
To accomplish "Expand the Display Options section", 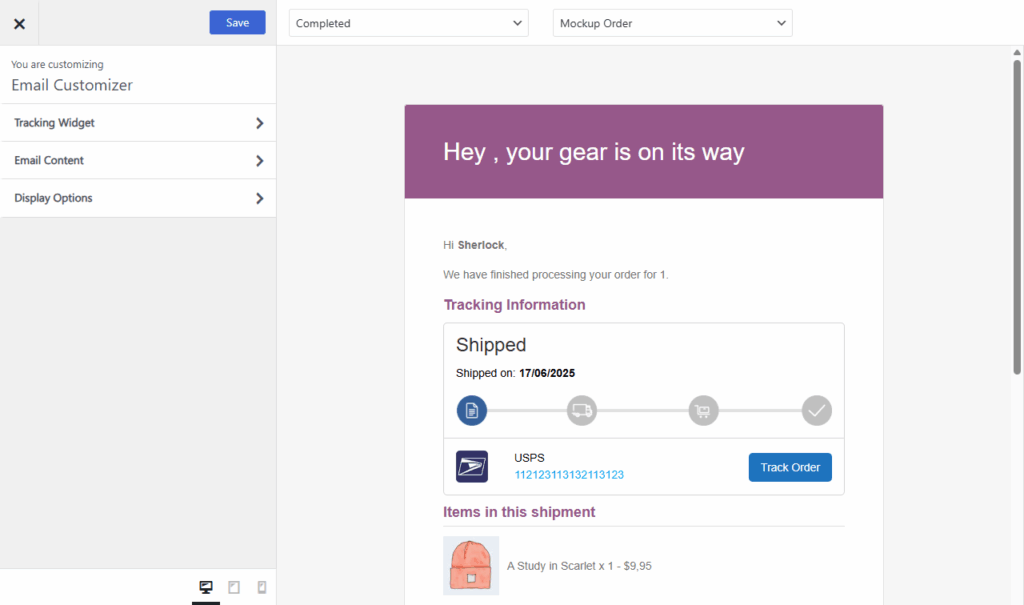I will point(138,198).
